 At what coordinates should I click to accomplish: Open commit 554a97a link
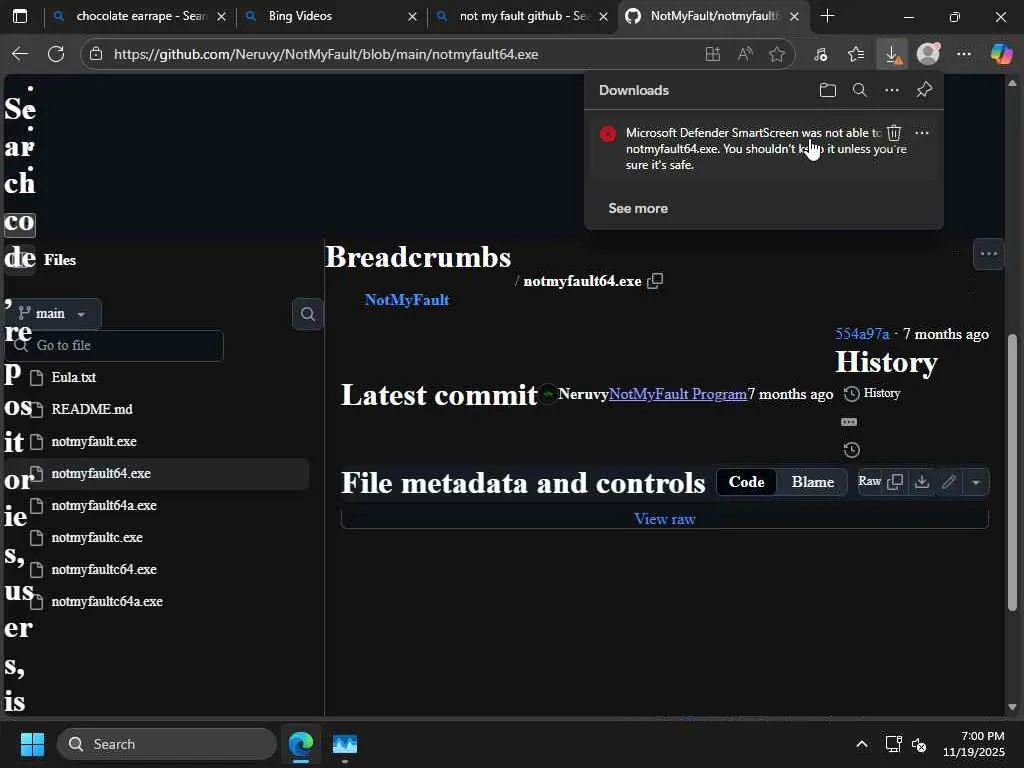point(862,334)
